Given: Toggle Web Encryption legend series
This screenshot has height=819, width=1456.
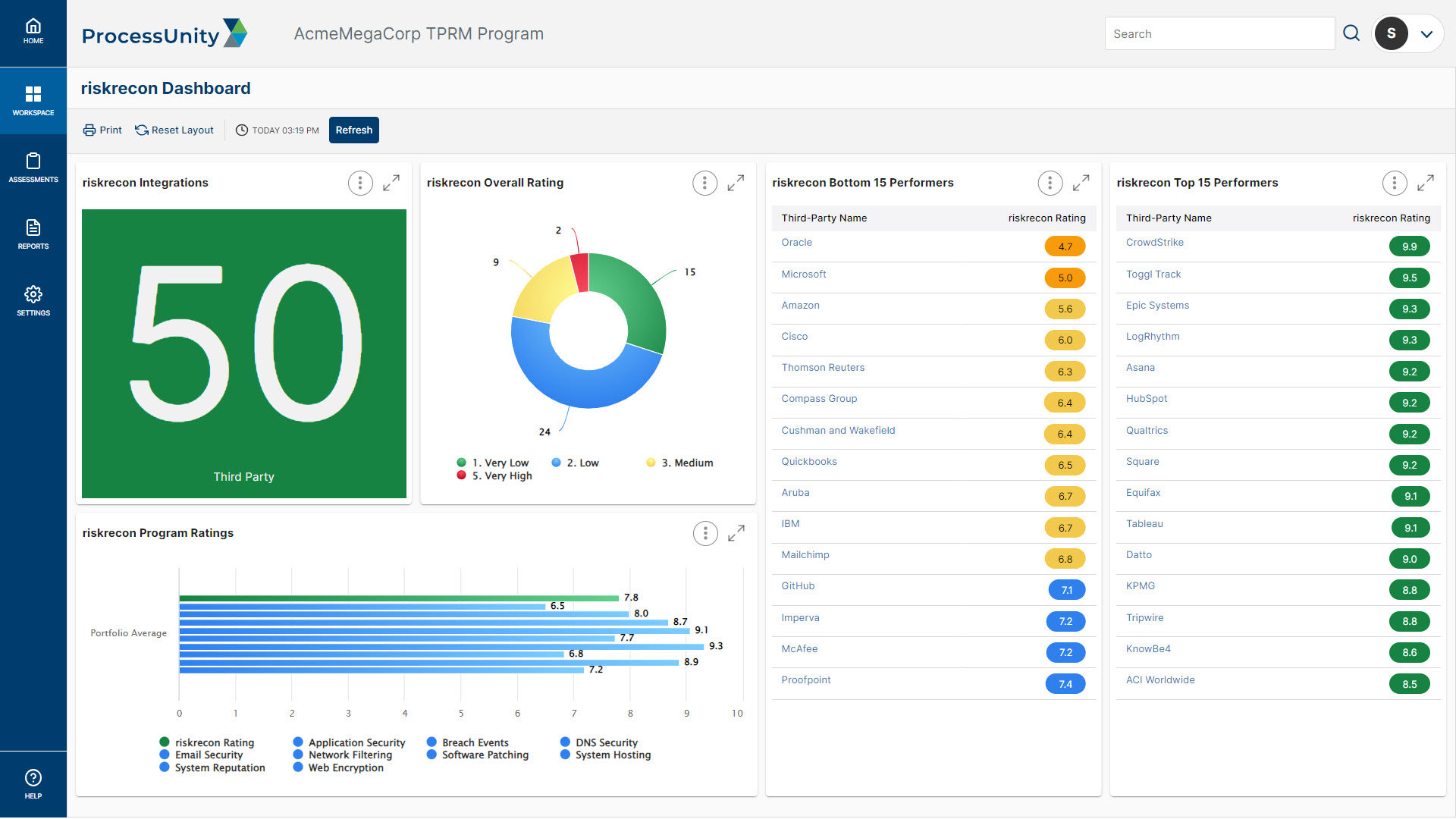Looking at the screenshot, I should pyautogui.click(x=339, y=767).
